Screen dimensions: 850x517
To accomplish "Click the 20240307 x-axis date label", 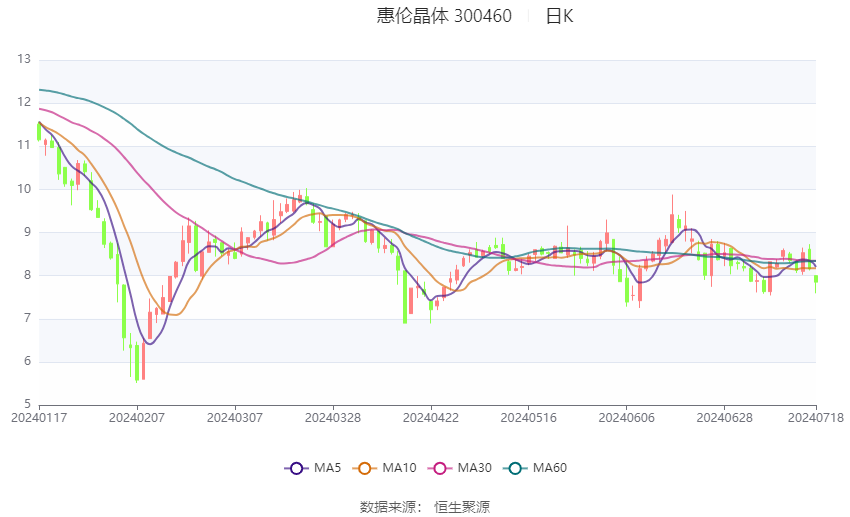I will point(235,418).
